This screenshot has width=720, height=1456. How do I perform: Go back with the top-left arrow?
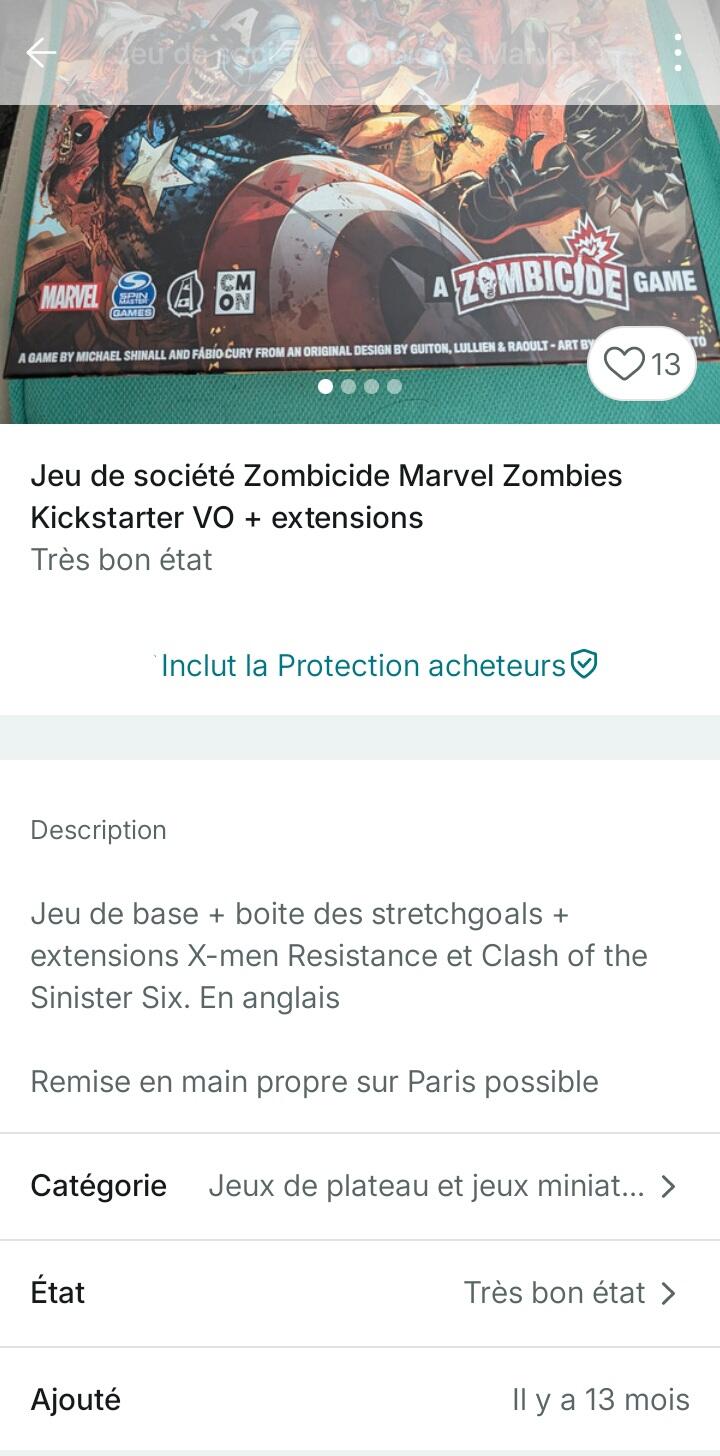[41, 53]
